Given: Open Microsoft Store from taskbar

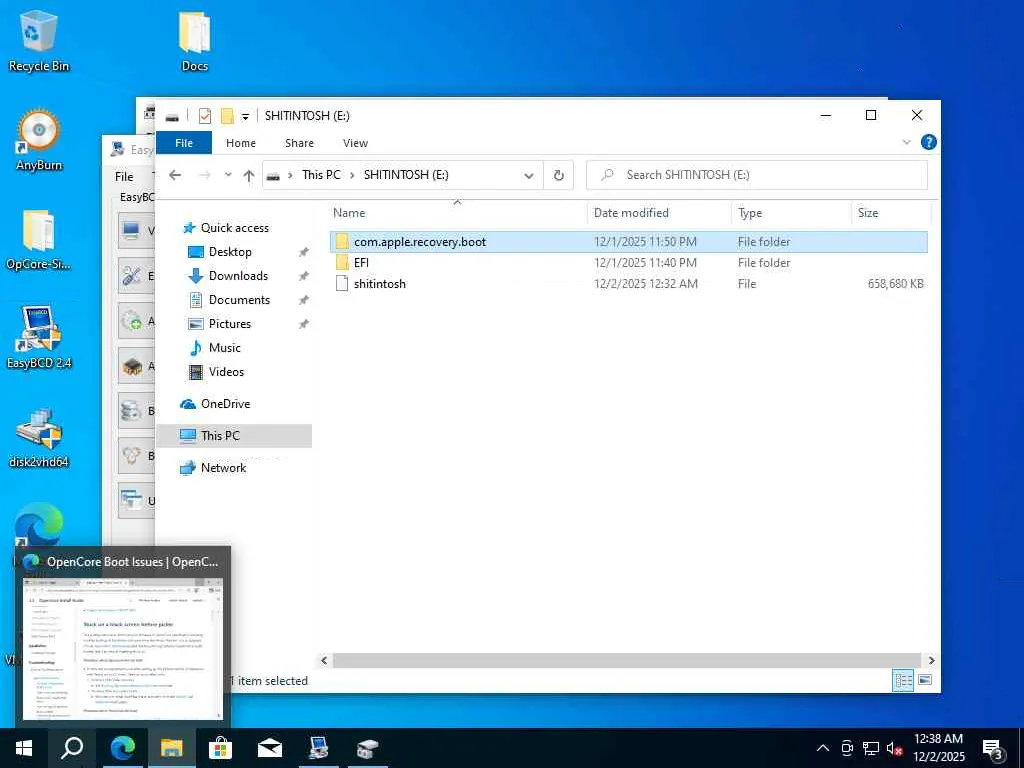Looking at the screenshot, I should click(220, 748).
